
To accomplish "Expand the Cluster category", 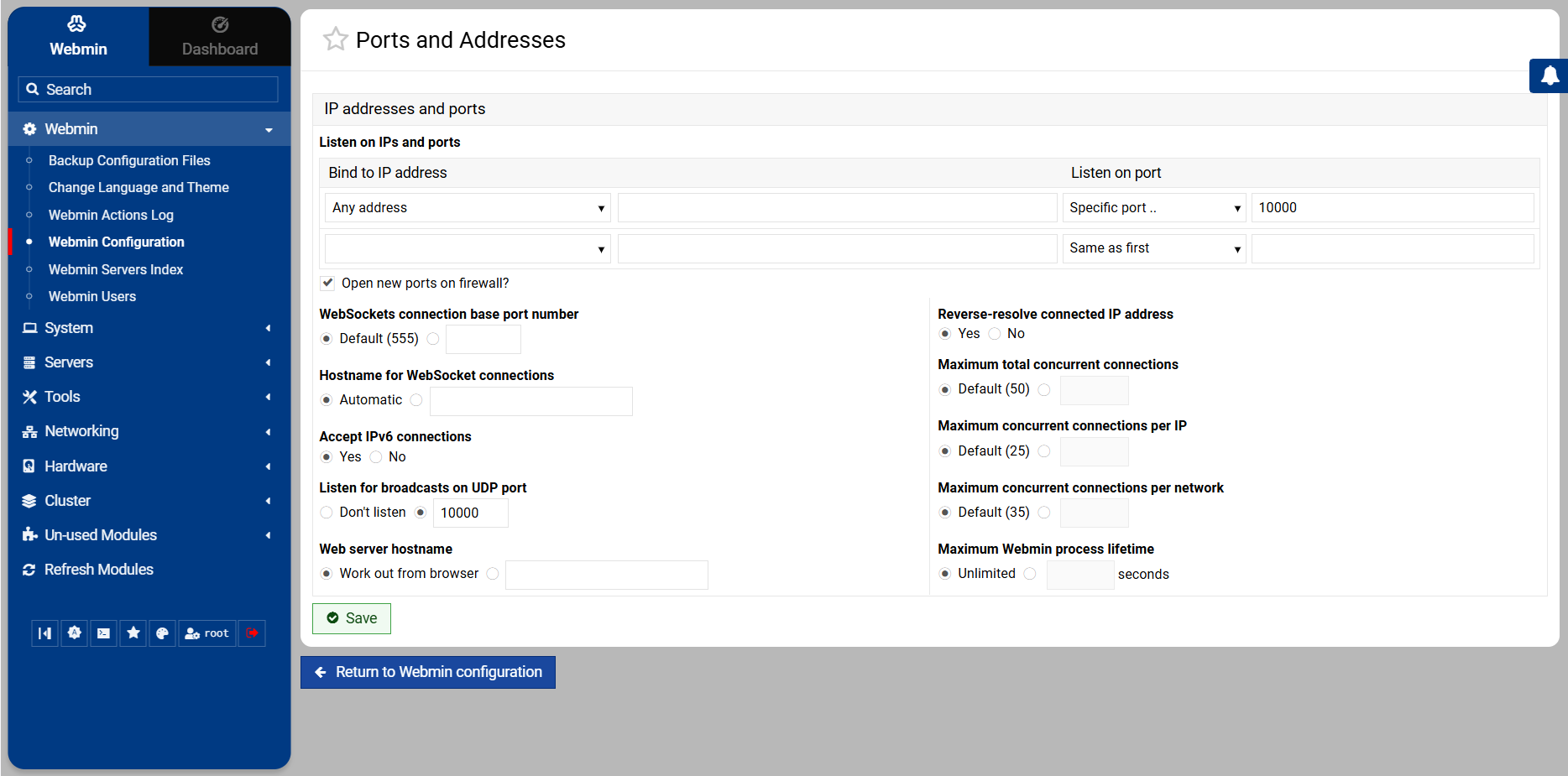I will 149,501.
